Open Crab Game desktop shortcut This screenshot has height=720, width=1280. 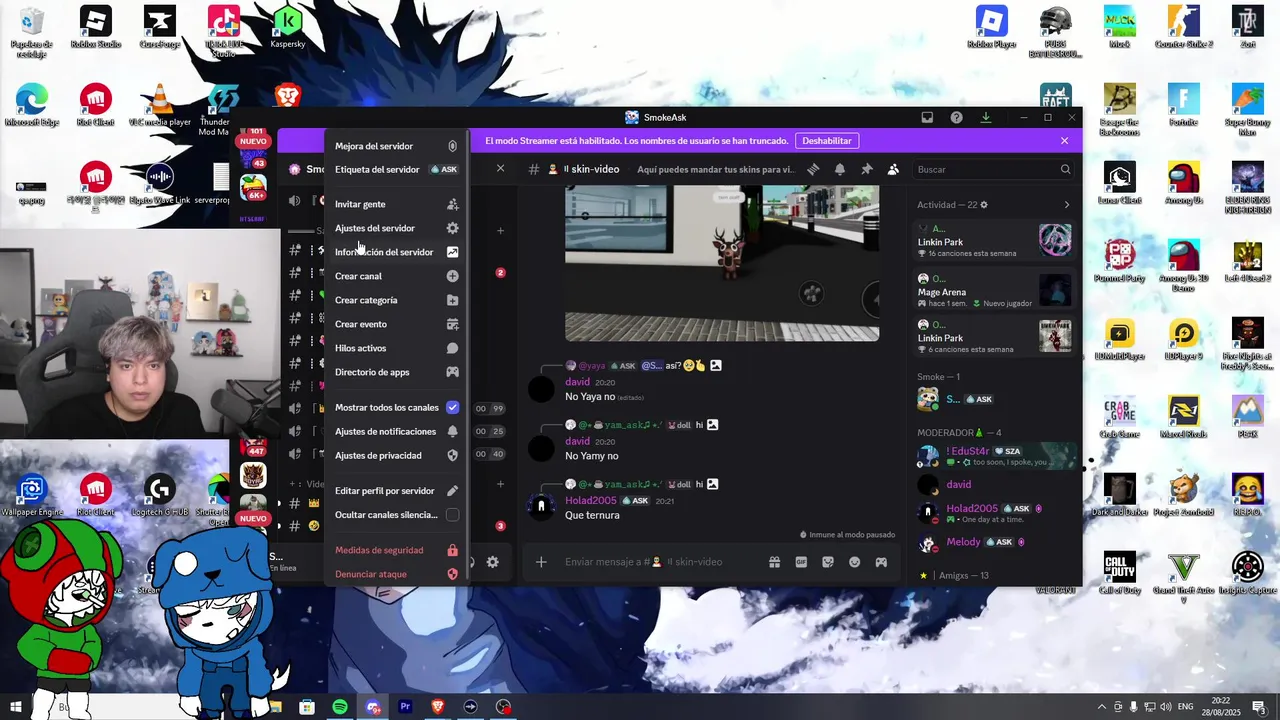pos(1120,418)
